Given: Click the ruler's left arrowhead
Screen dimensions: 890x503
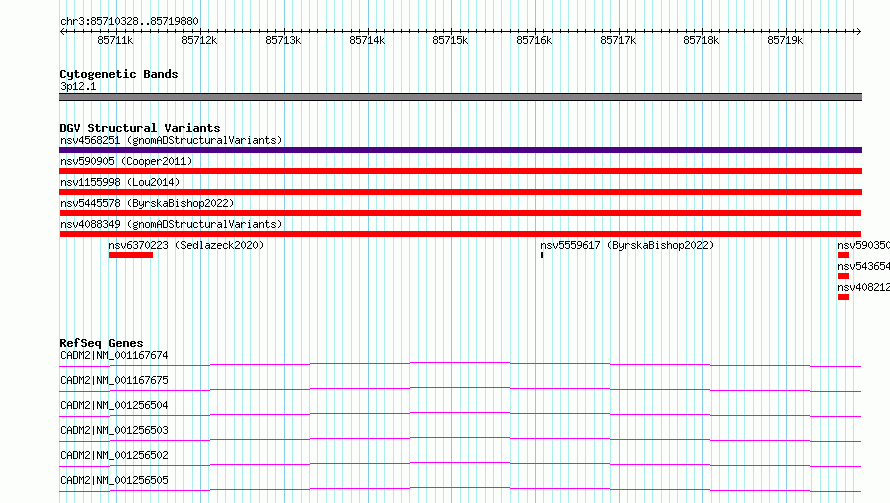Looking at the screenshot, I should pyautogui.click(x=62, y=31).
